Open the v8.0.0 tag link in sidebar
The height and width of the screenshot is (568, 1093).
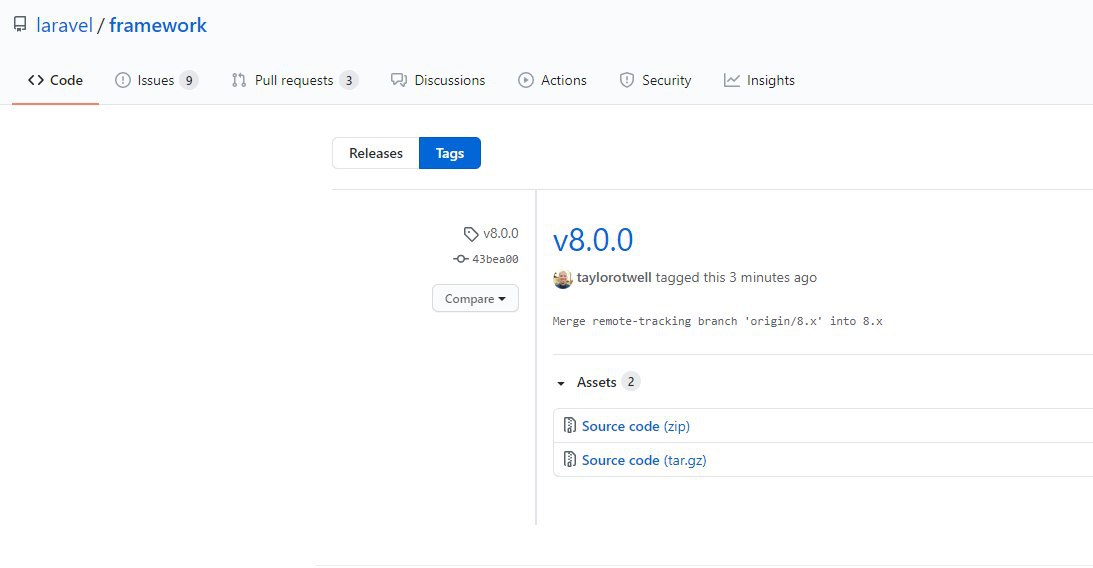click(x=500, y=233)
